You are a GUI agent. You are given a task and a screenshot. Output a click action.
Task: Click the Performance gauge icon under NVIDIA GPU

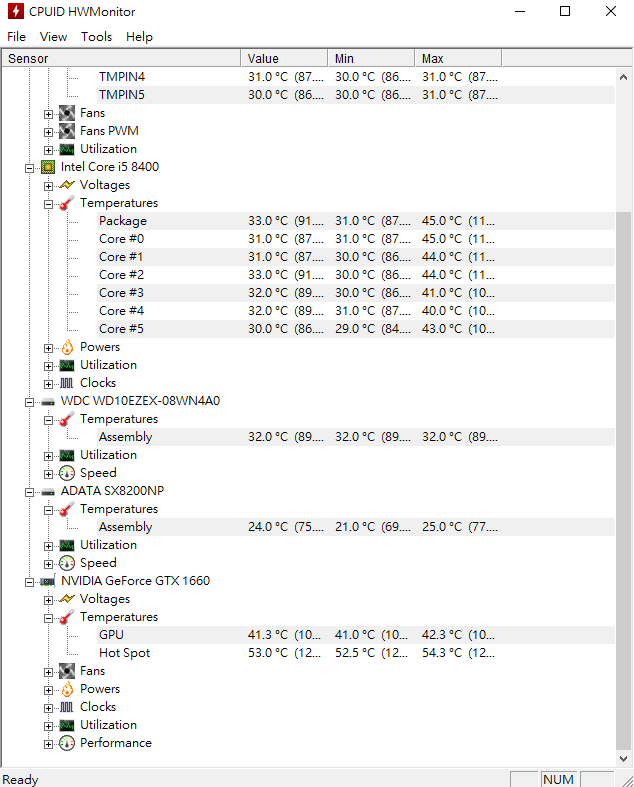coord(67,743)
